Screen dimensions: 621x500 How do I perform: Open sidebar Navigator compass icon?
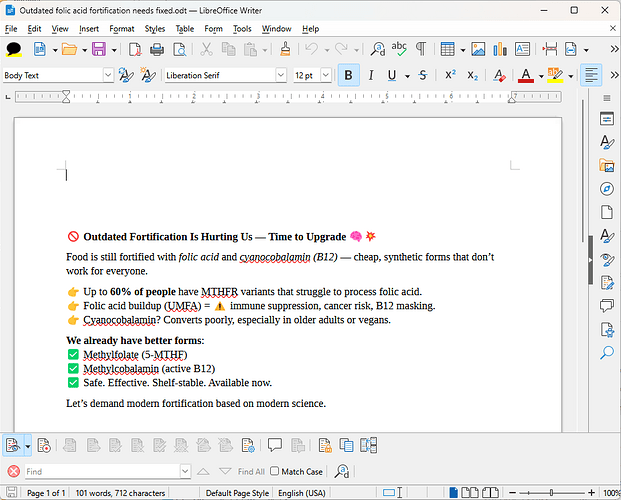[x=606, y=189]
